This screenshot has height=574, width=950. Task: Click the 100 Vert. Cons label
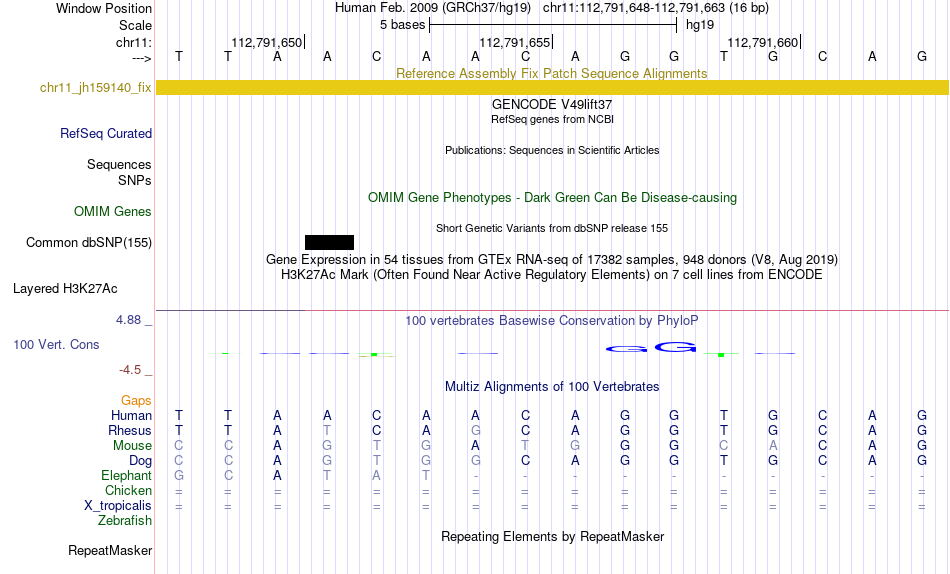click(x=56, y=344)
